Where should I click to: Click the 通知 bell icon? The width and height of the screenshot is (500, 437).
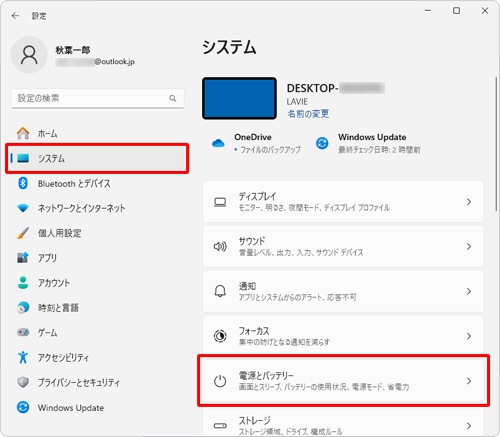[x=220, y=291]
